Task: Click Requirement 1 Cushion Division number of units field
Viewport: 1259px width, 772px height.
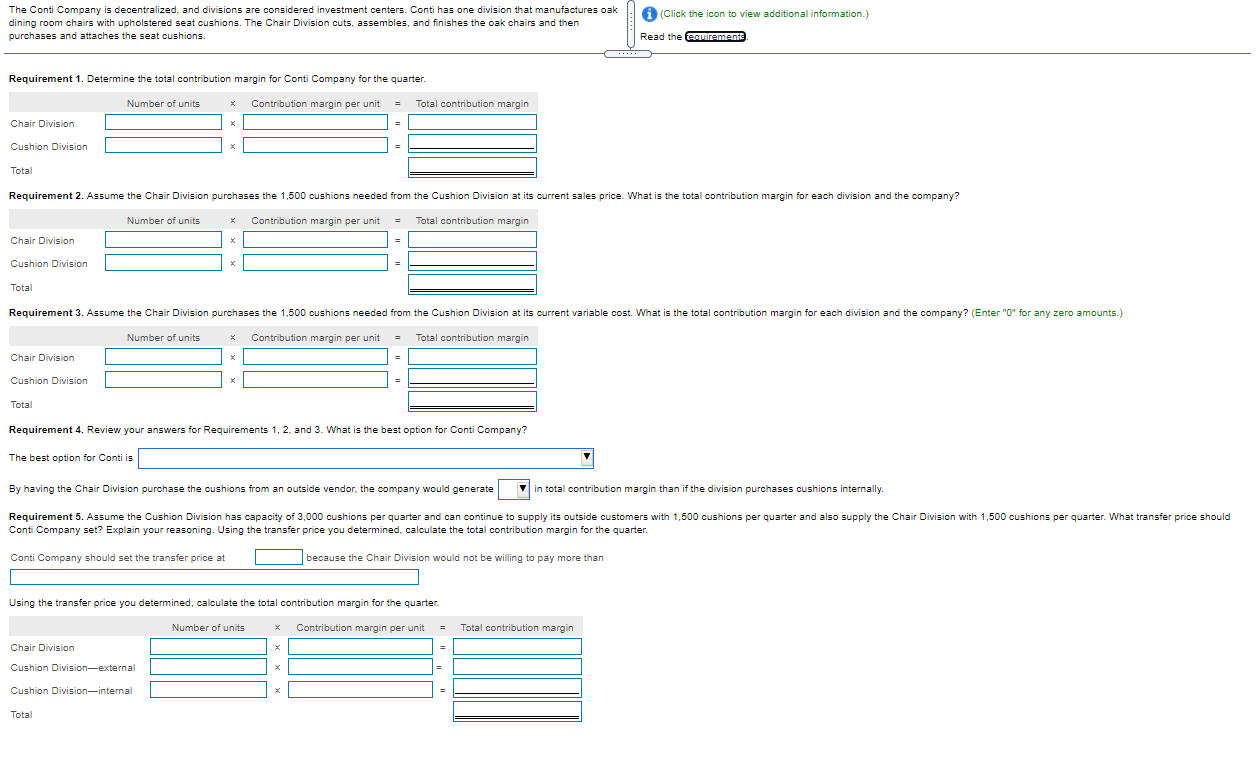Action: pyautogui.click(x=164, y=145)
